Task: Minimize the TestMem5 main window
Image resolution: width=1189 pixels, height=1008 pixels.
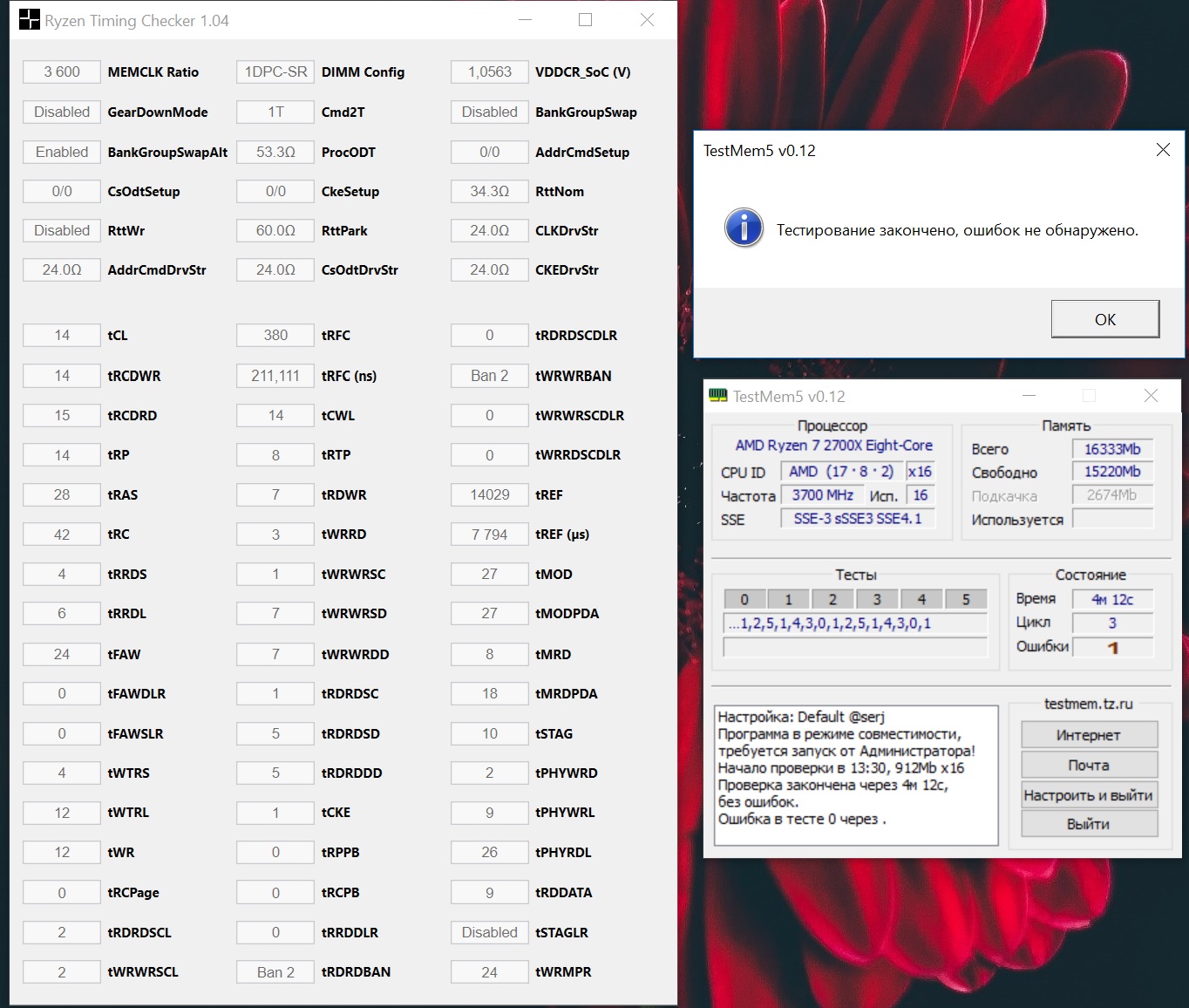Action: point(1029,396)
